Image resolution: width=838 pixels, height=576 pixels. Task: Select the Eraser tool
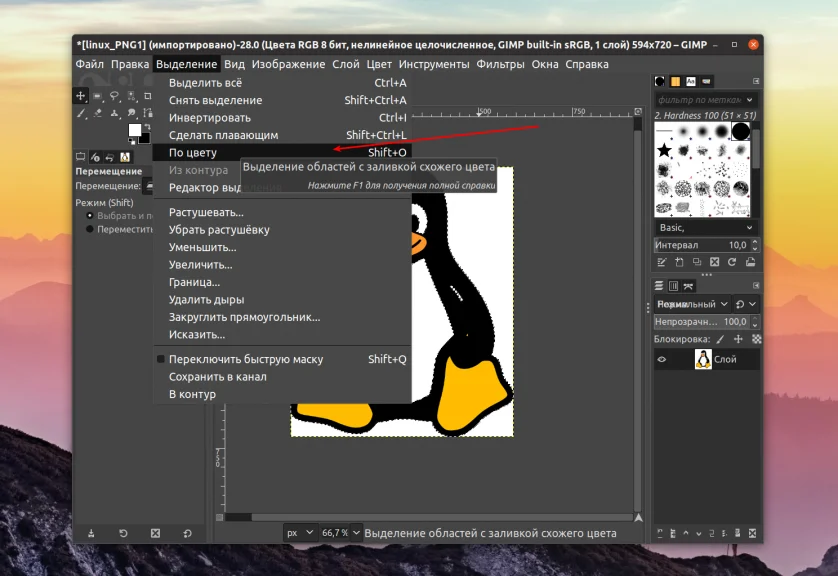pyautogui.click(x=98, y=114)
